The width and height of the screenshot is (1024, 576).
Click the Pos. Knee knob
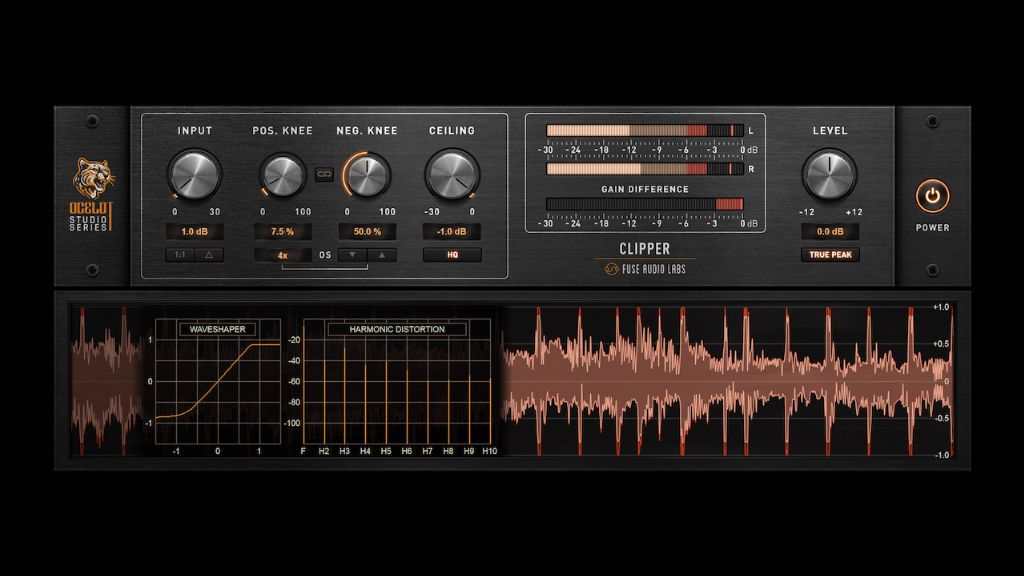coord(282,175)
